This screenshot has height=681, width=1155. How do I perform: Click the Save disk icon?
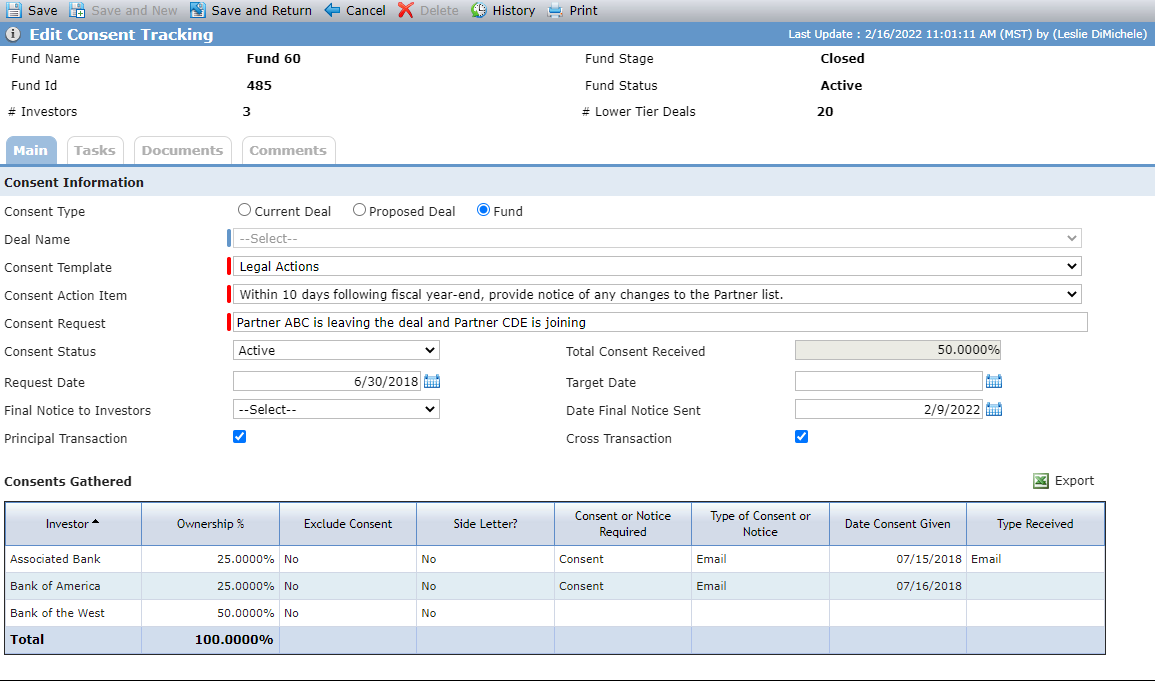coord(13,10)
